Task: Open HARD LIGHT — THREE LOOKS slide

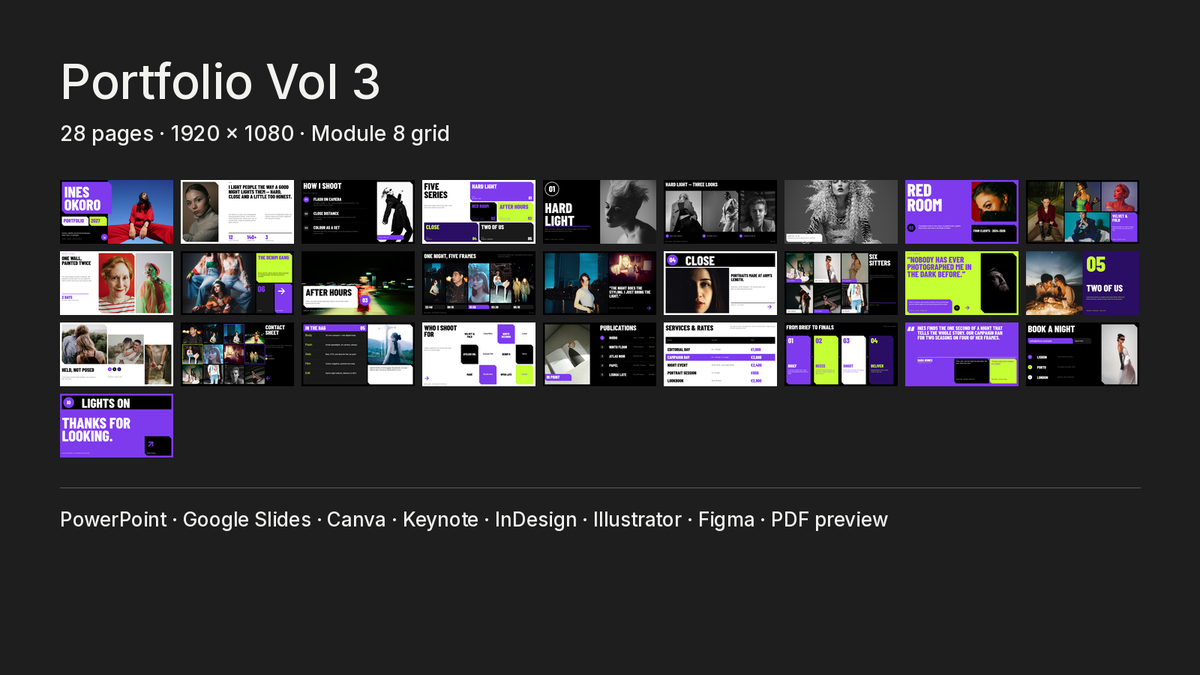Action: click(721, 212)
